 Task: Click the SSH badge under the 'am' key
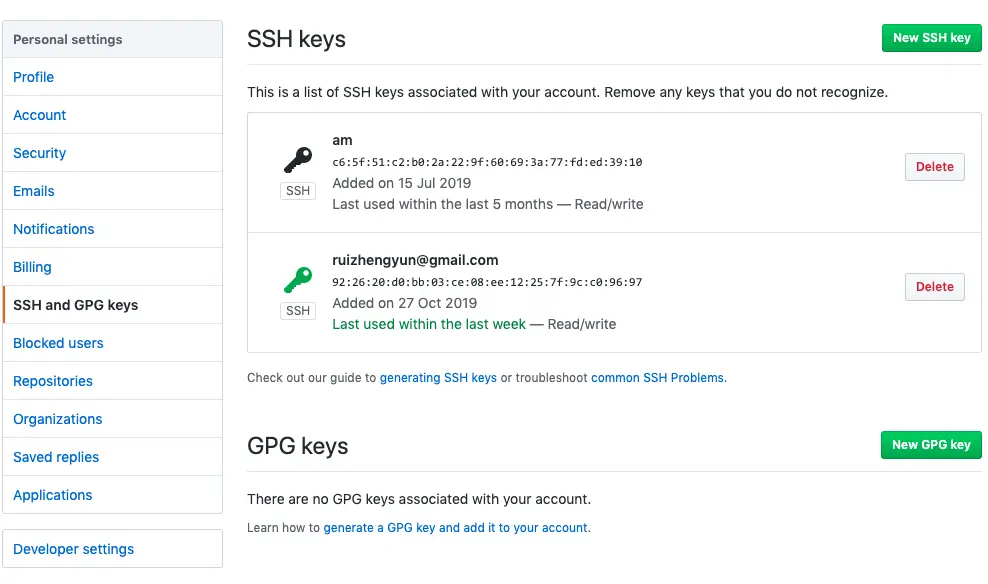298,191
